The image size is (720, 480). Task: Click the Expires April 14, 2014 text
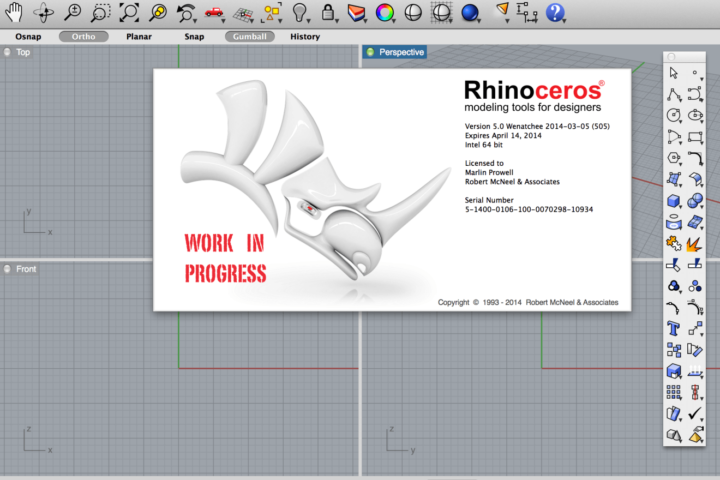(503, 136)
